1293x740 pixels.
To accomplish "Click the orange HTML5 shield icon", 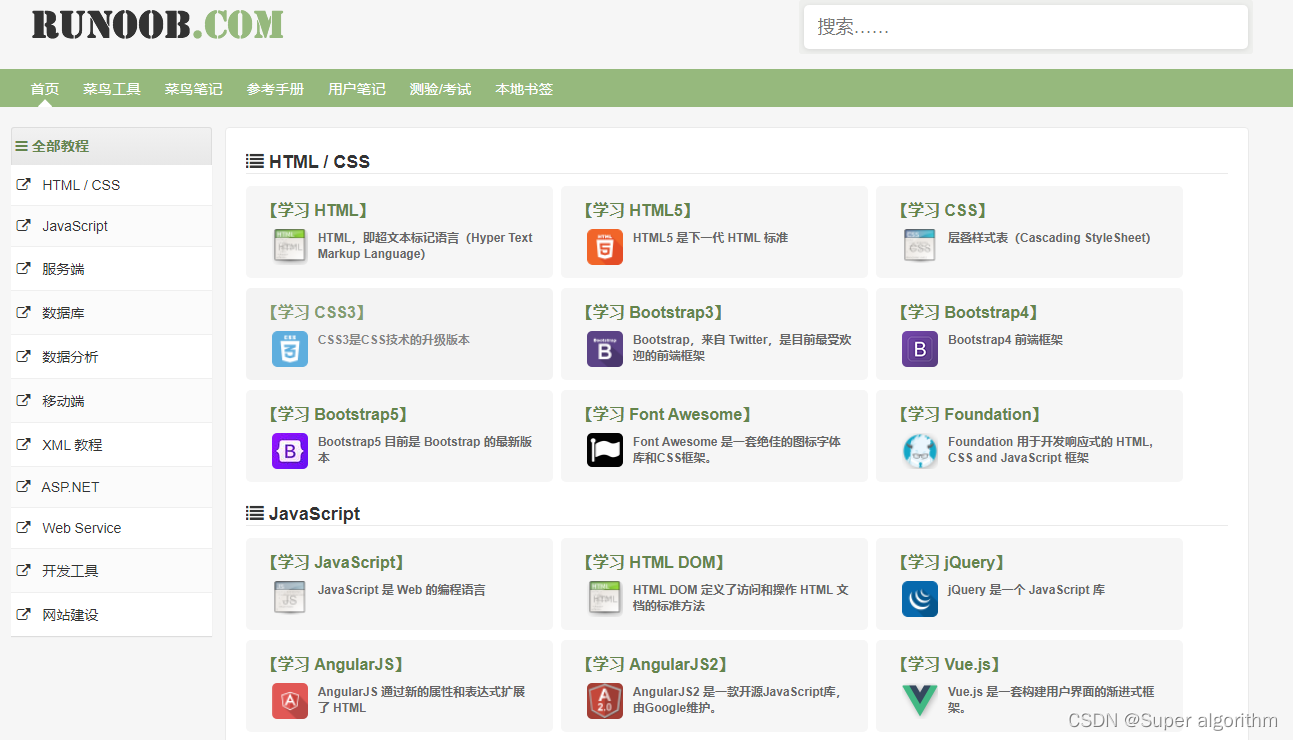I will click(605, 247).
